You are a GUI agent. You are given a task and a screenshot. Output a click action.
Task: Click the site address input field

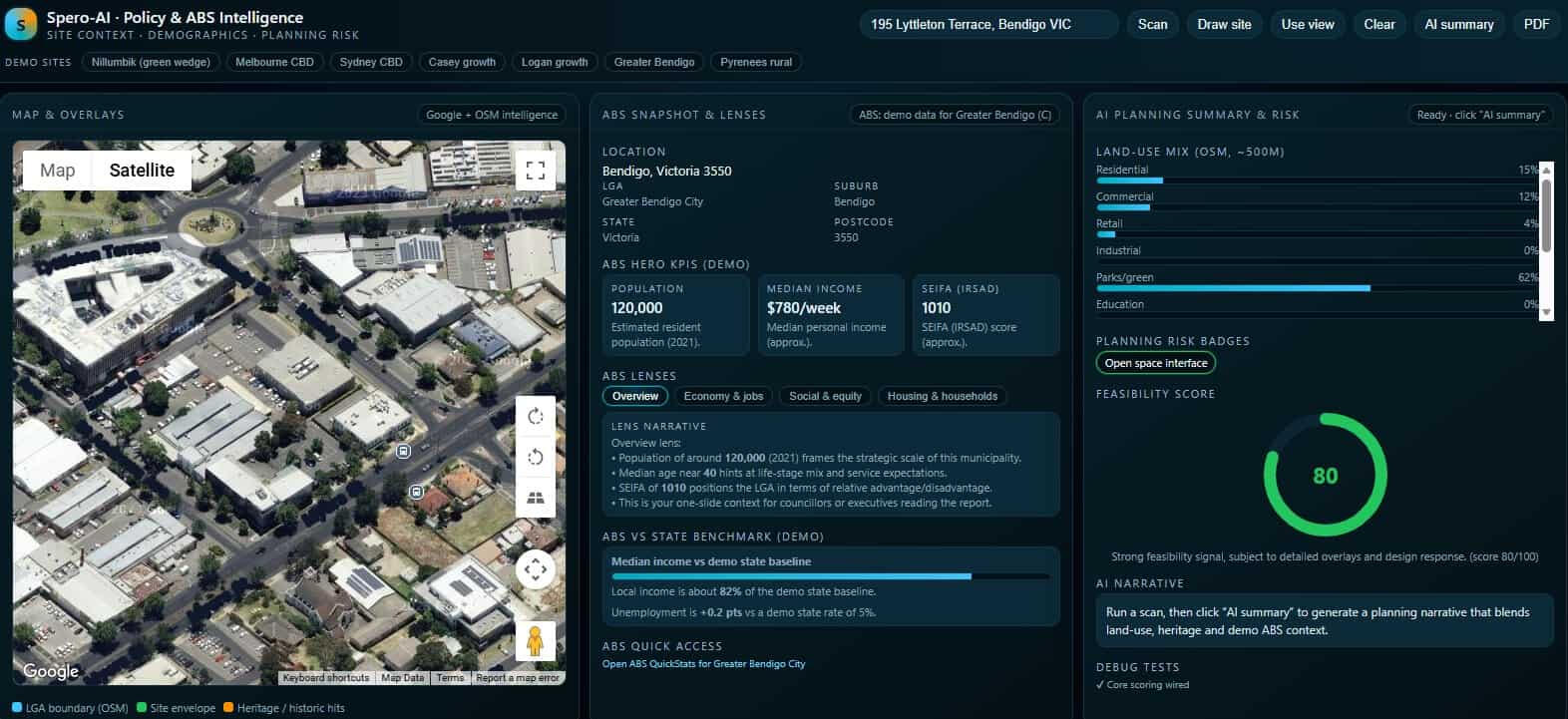point(987,24)
